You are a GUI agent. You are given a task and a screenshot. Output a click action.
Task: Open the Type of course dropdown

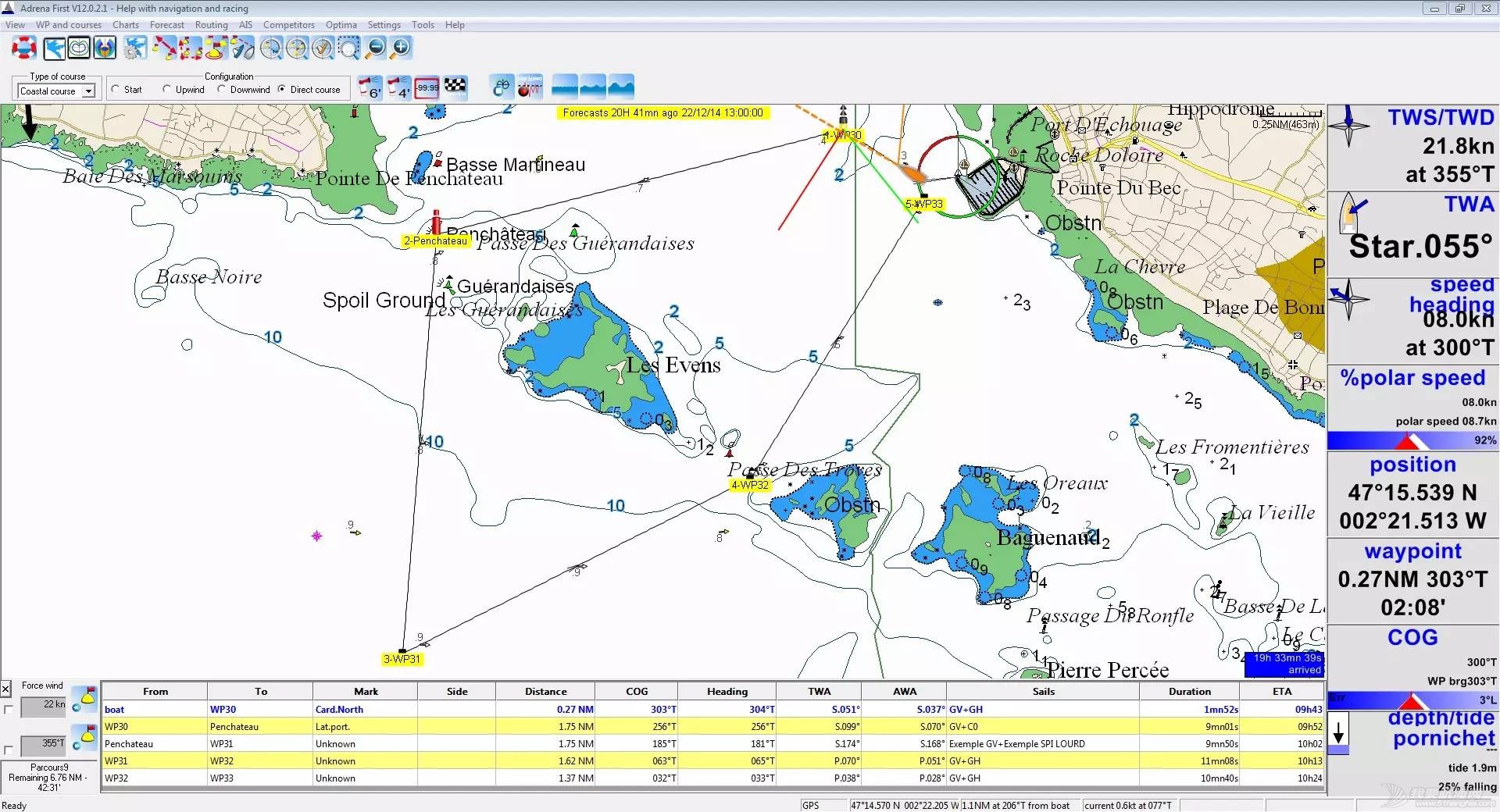point(88,91)
